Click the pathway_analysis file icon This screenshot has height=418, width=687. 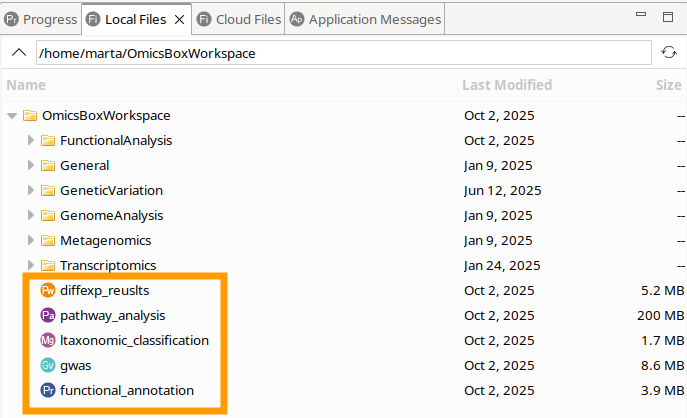48,316
